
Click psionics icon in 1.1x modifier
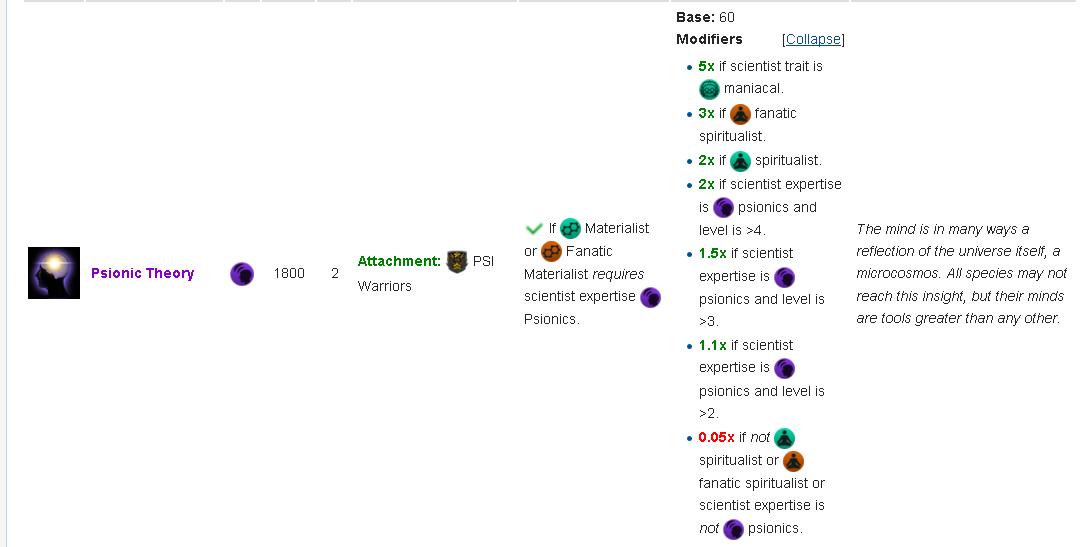[785, 369]
